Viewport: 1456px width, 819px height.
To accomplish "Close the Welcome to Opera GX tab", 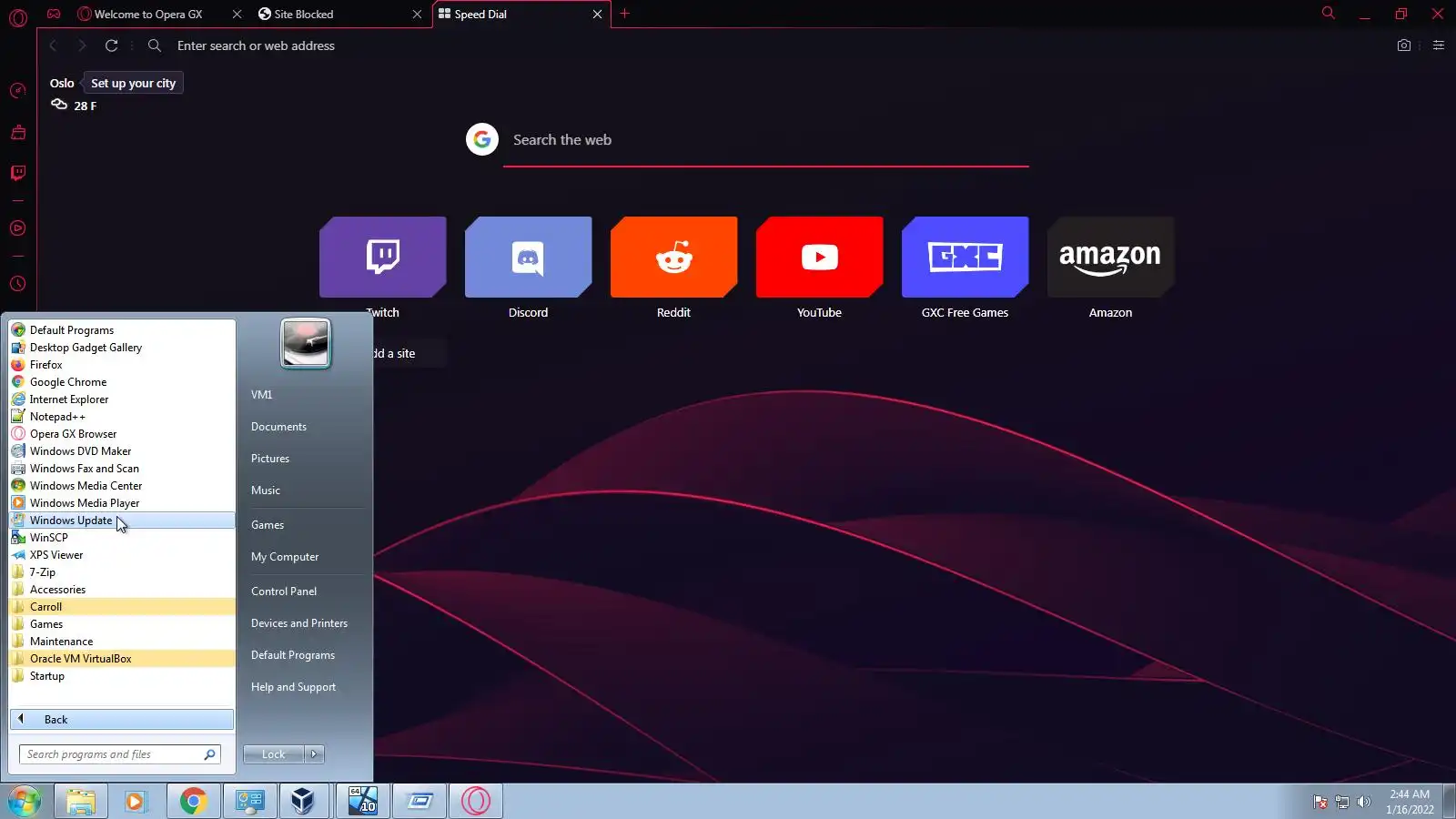I will tap(237, 14).
